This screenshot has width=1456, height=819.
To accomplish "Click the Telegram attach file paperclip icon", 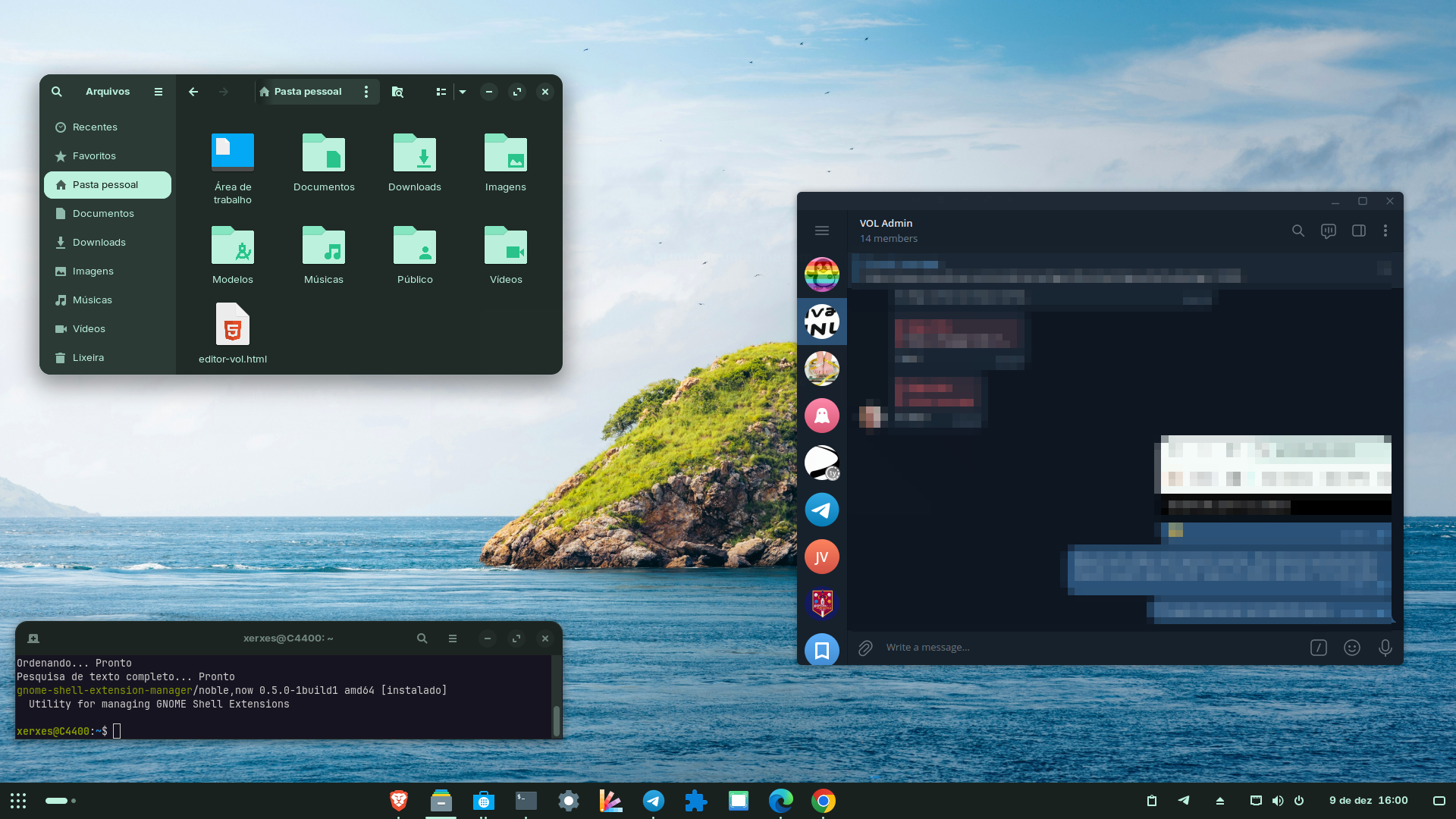I will tap(865, 648).
